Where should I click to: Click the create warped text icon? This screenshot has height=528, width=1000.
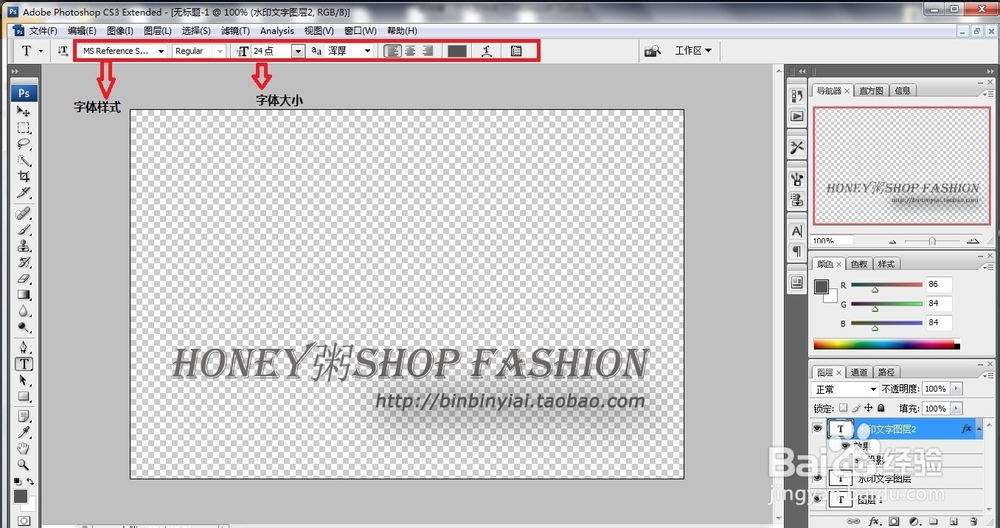[x=487, y=51]
